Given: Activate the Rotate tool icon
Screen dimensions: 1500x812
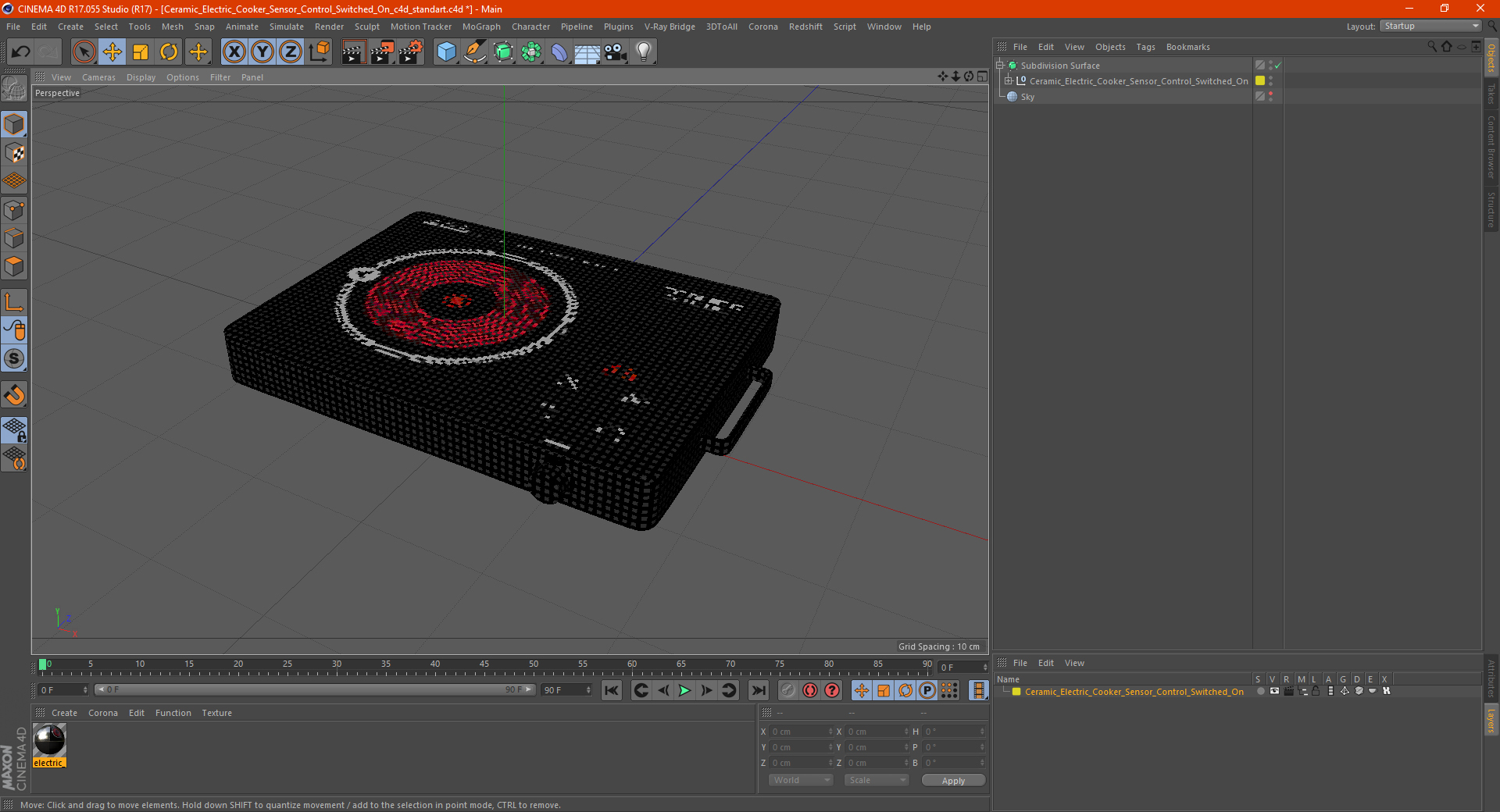Looking at the screenshot, I should point(169,52).
